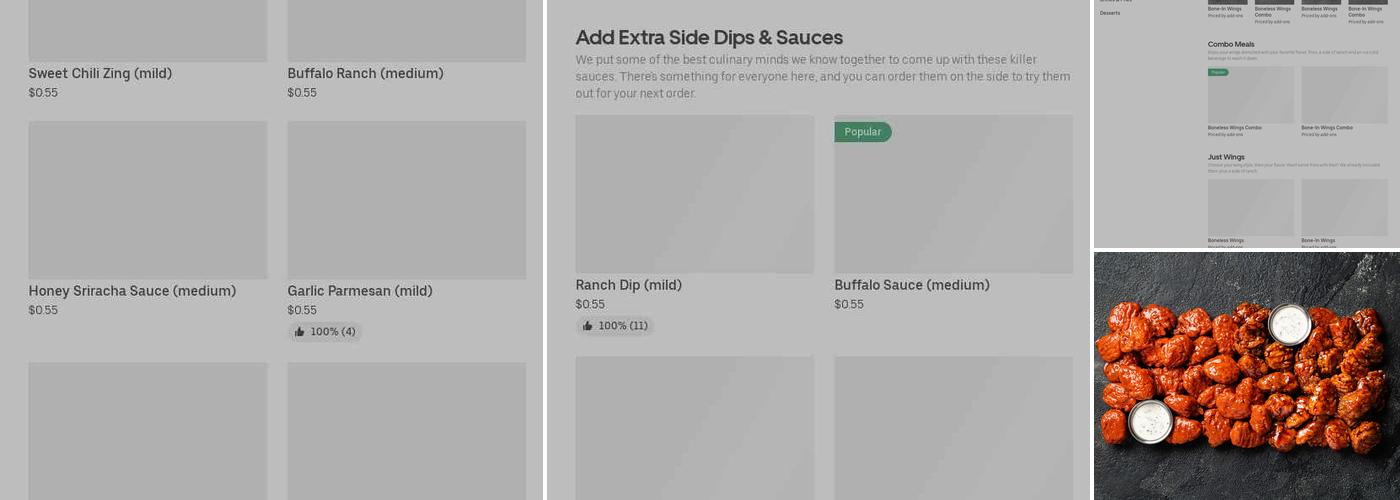Click thumbs-up icon under Garlic Parmesan
The image size is (1400, 500).
coord(299,332)
